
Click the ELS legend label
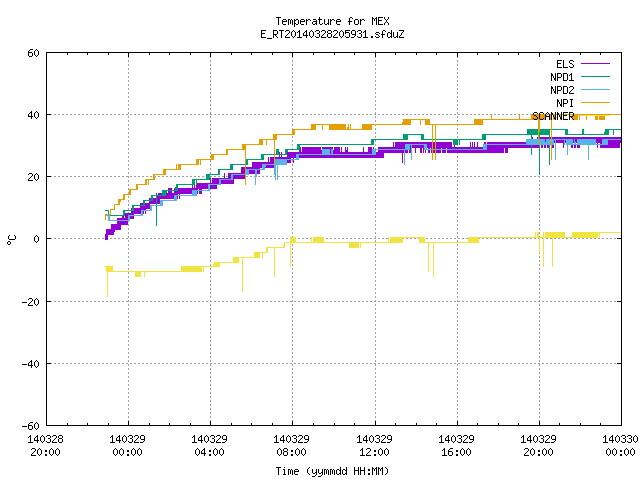(565, 64)
